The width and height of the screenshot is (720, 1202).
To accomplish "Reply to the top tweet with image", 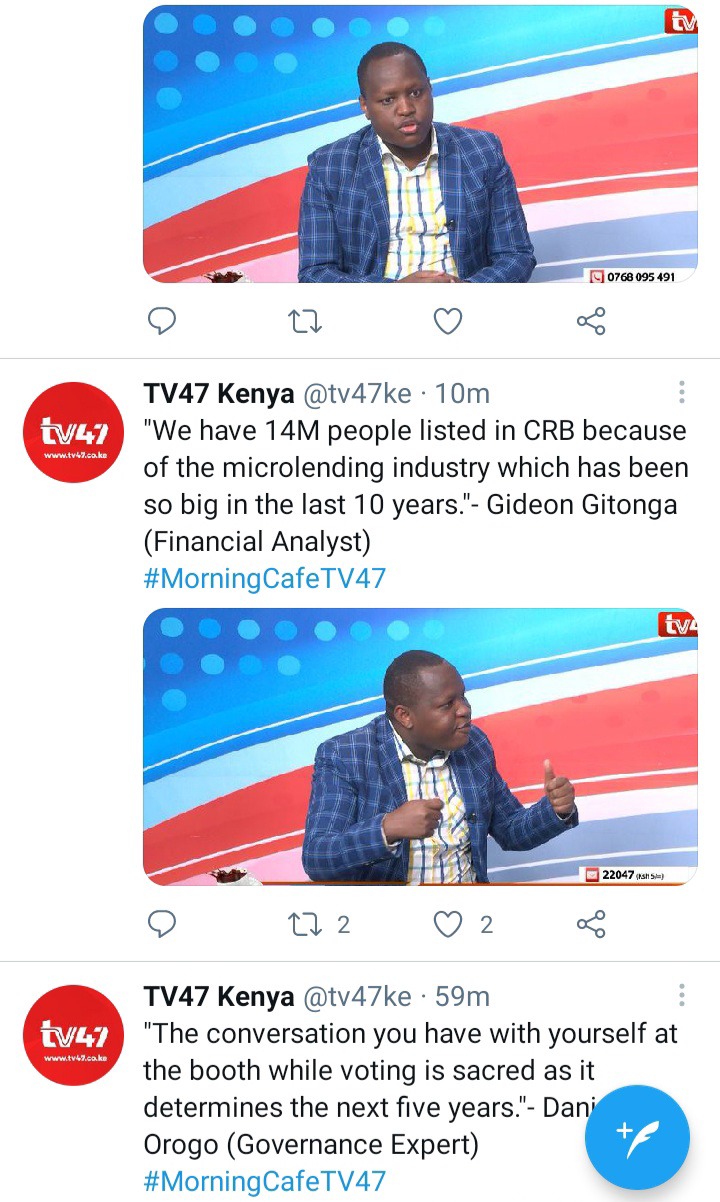I will pyautogui.click(x=162, y=321).
